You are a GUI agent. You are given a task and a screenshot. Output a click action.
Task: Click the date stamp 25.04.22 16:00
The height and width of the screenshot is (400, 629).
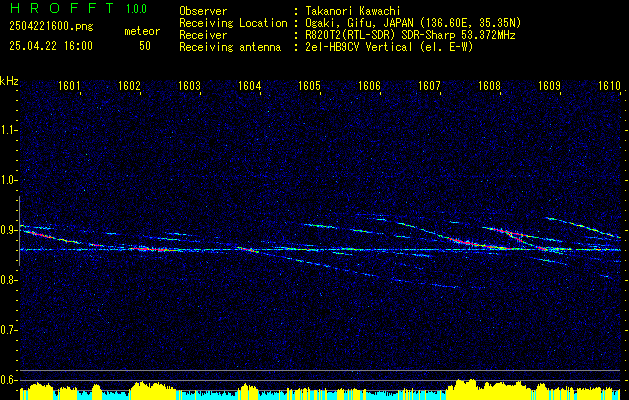tap(51, 46)
